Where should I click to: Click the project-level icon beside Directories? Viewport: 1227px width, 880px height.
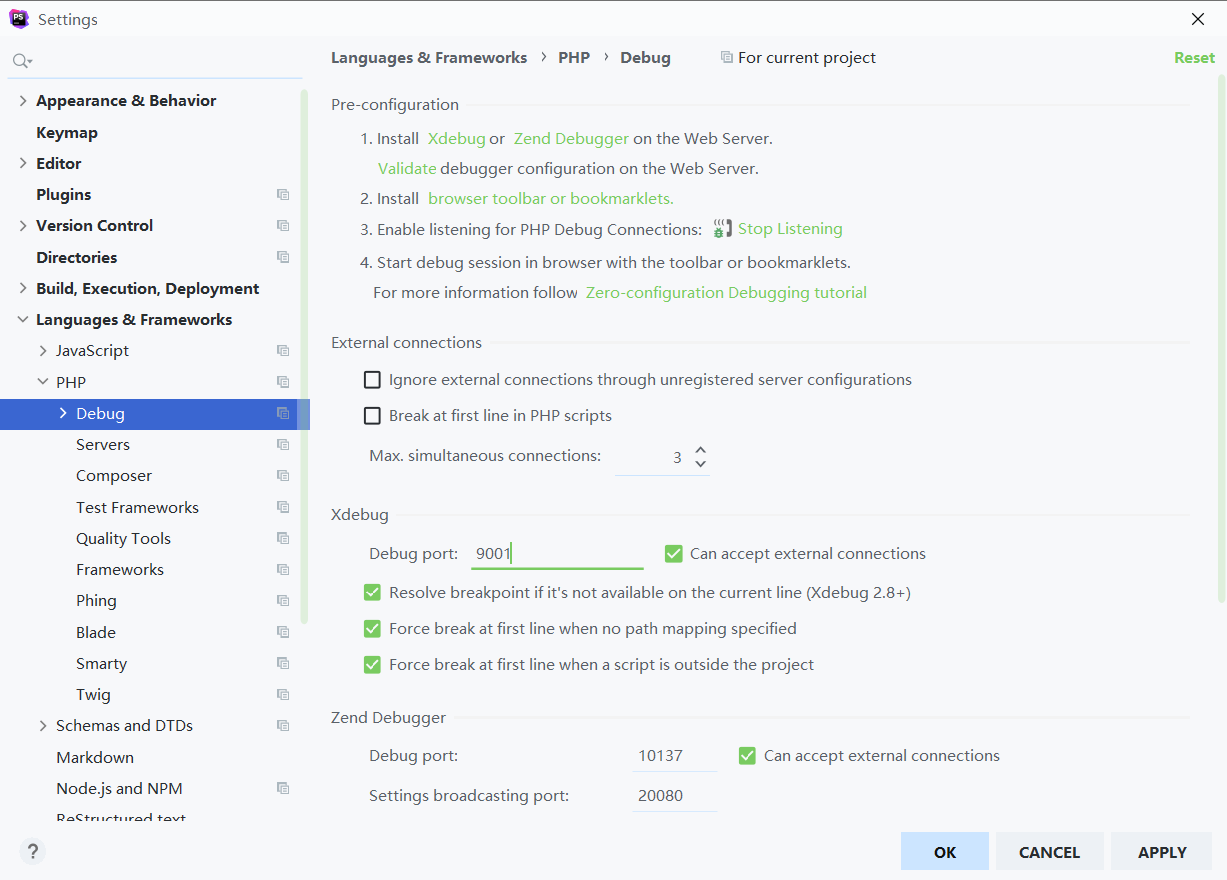[x=283, y=257]
